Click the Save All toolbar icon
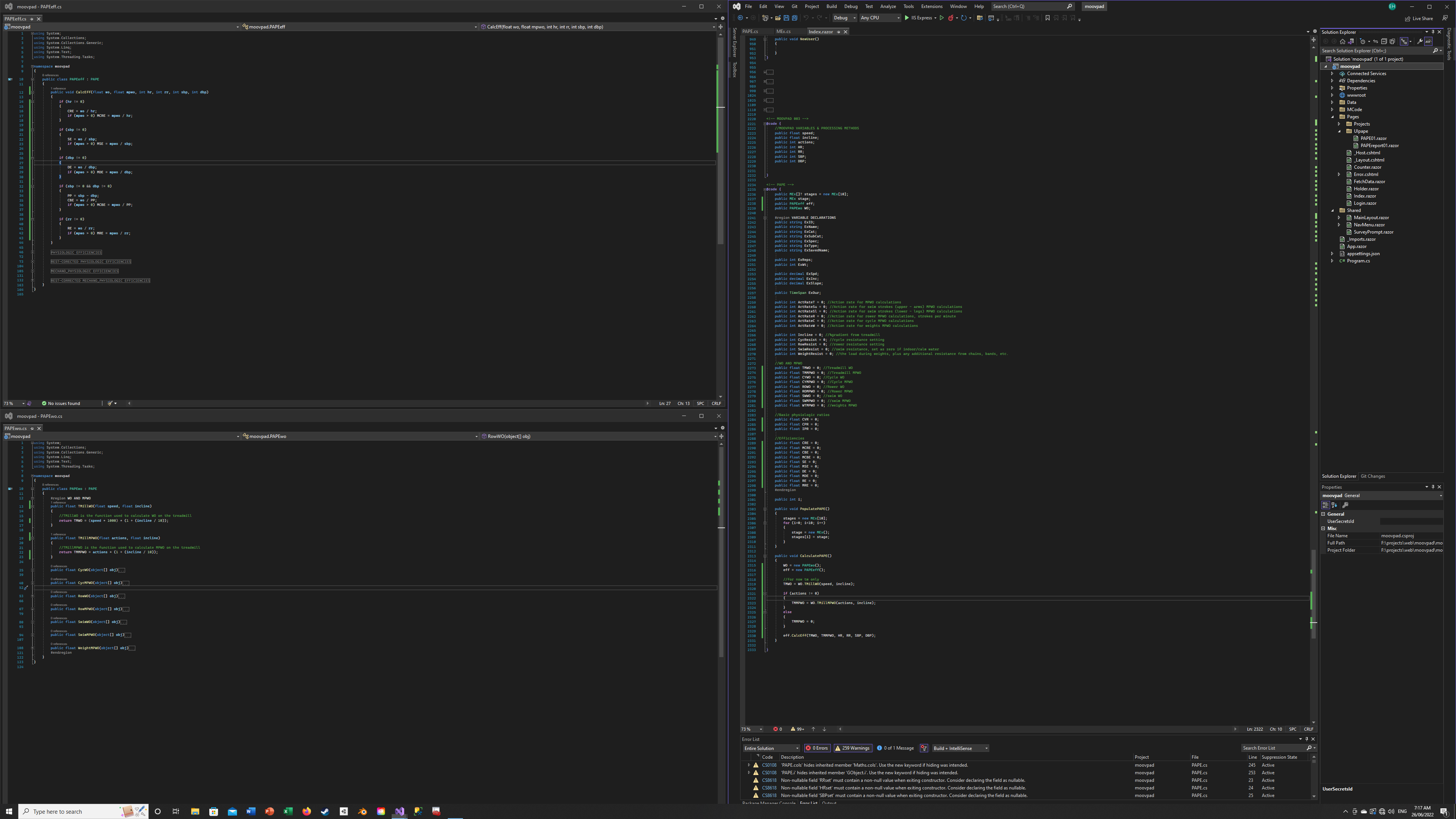Viewport: 1456px width, 819px height. pyautogui.click(x=795, y=18)
